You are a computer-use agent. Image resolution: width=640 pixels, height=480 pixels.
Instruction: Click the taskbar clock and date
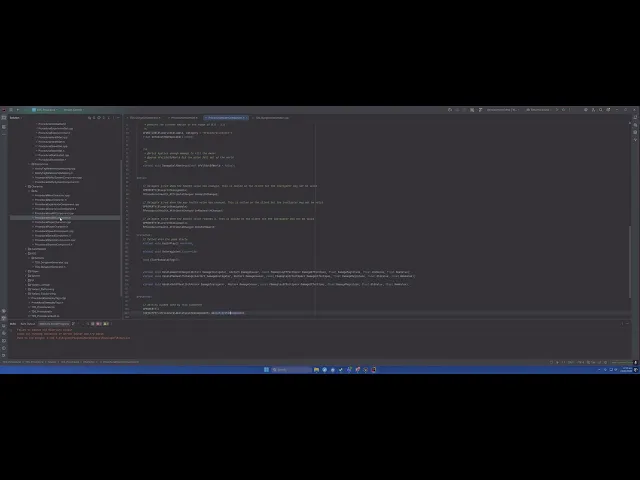click(x=627, y=370)
